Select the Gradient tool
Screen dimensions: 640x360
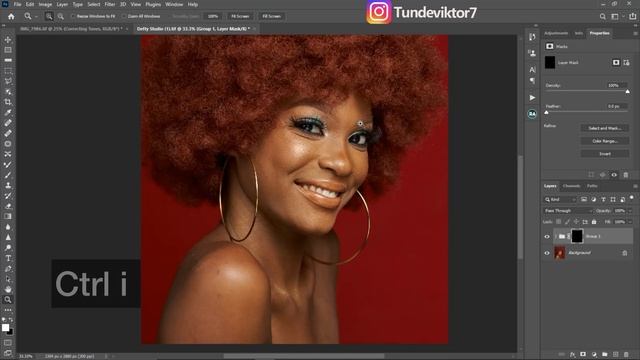tap(8, 216)
